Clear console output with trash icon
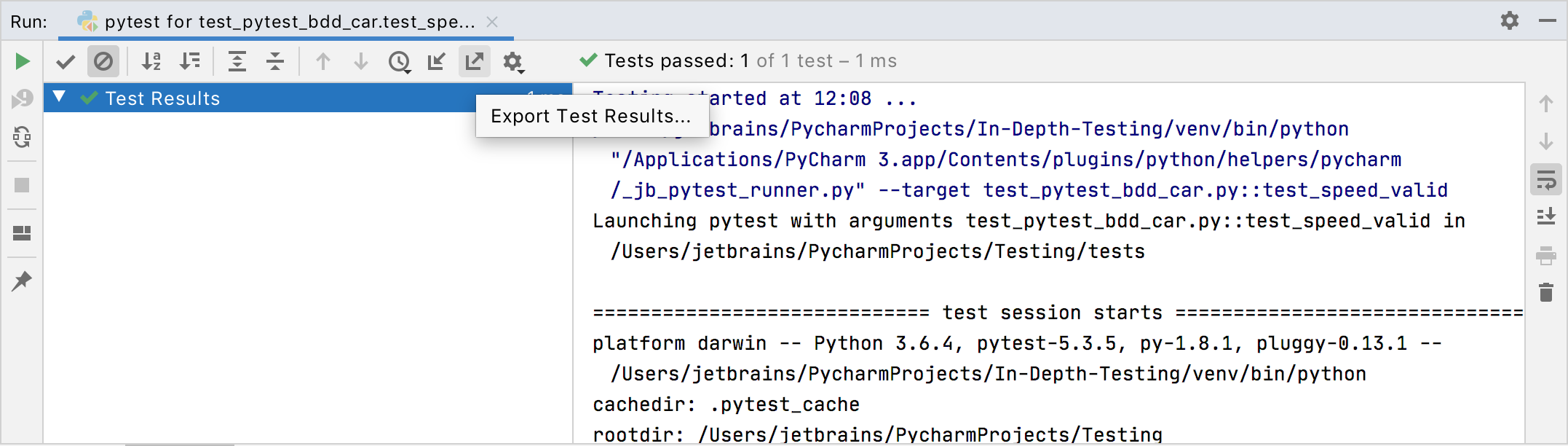This screenshot has height=446, width=1568. 1546,293
